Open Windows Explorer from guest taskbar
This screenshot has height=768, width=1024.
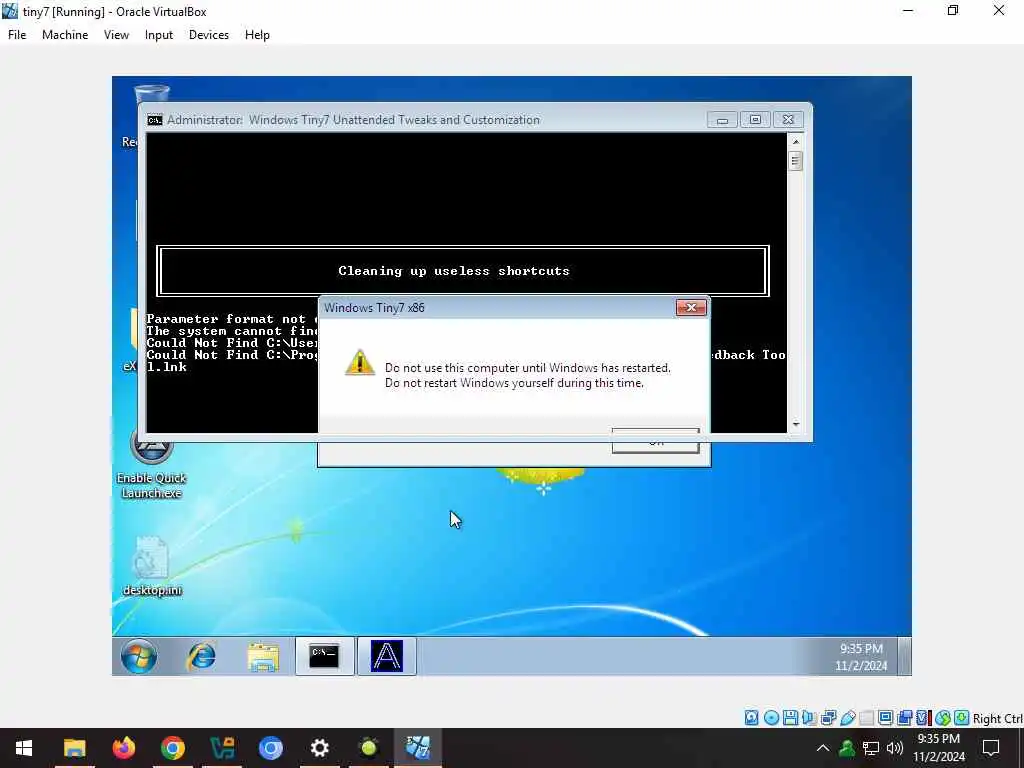pyautogui.click(x=263, y=656)
